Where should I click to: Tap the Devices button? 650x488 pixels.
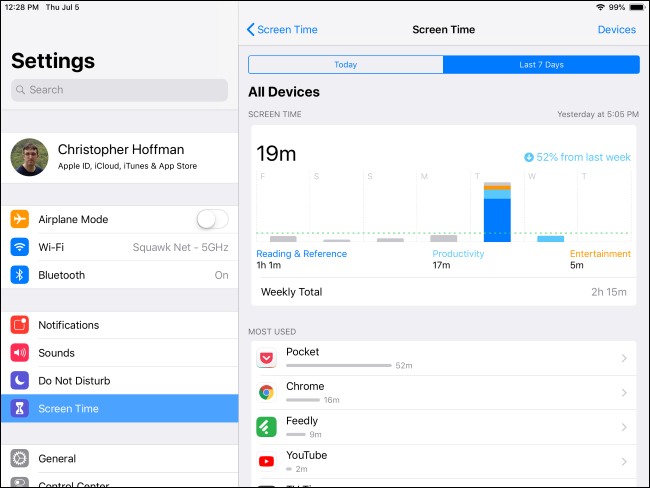coord(616,30)
